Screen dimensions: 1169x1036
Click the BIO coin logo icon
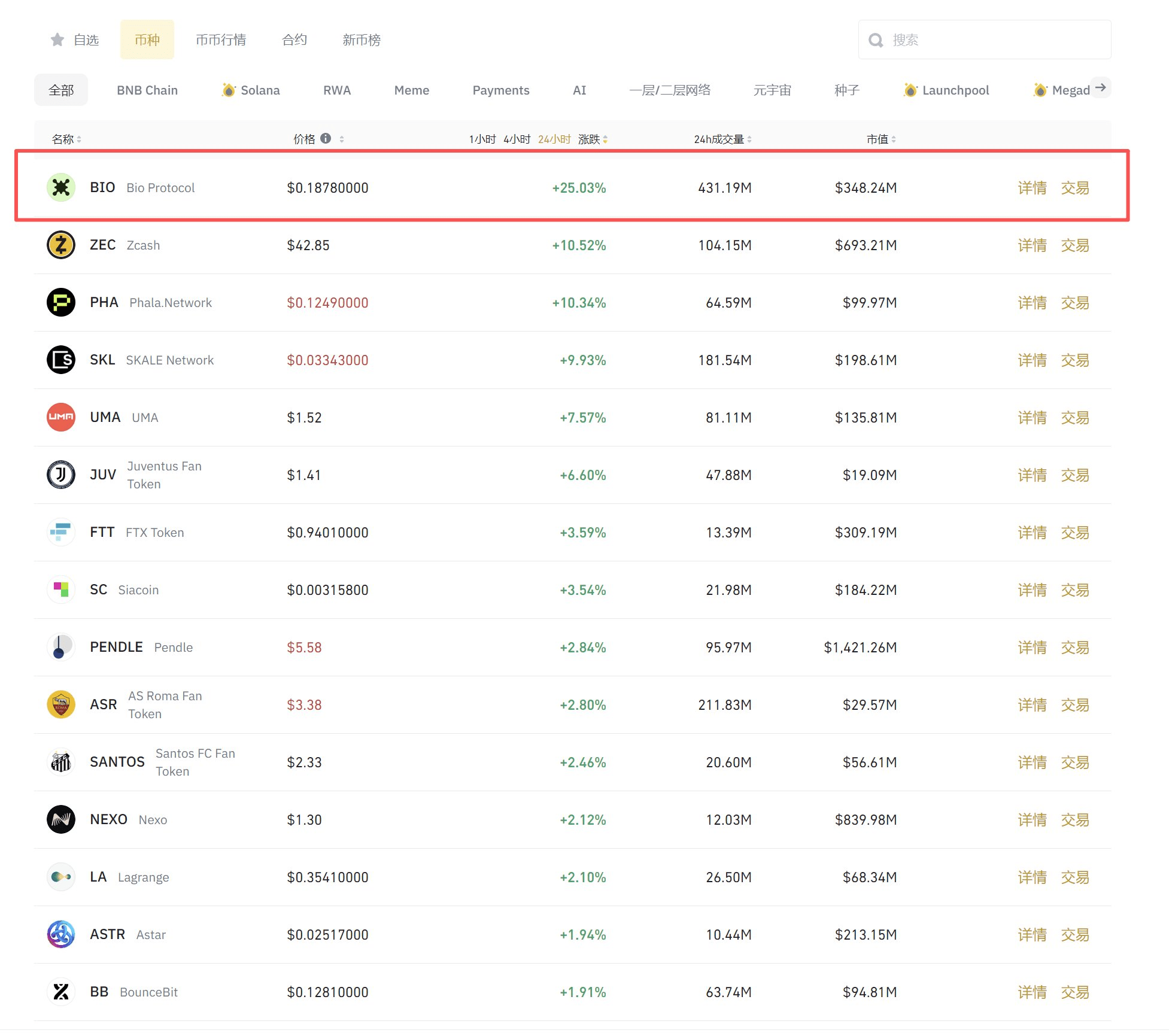[61, 187]
